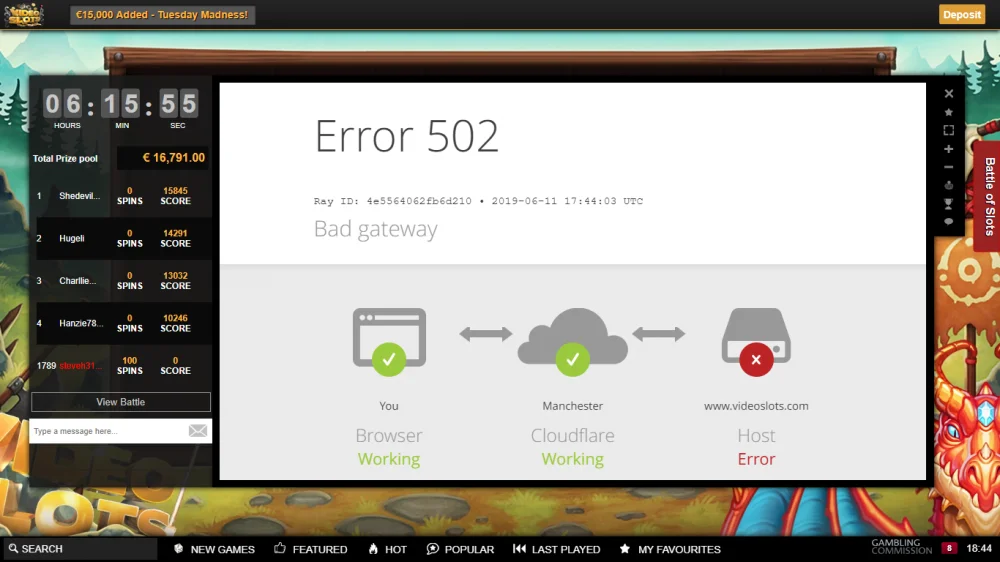Open the New Games menu
The height and width of the screenshot is (562, 1000).
[x=214, y=549]
